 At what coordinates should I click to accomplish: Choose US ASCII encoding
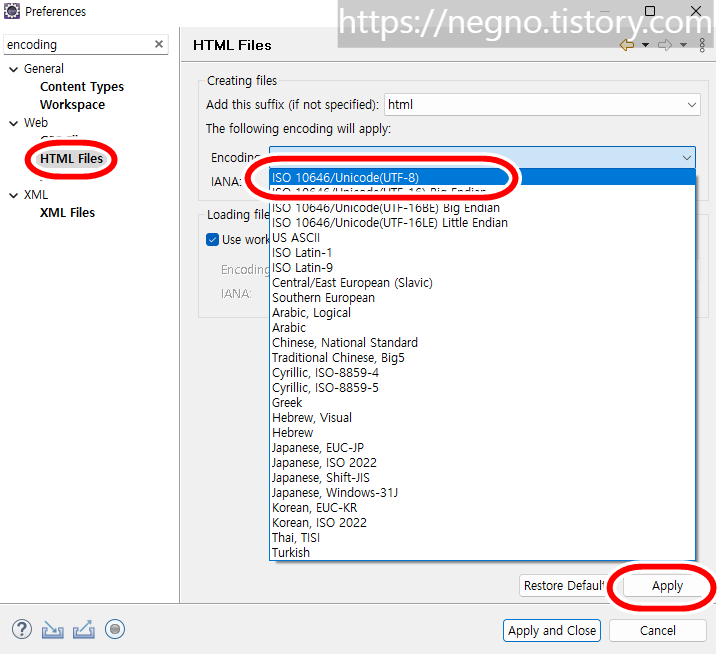tap(482, 238)
